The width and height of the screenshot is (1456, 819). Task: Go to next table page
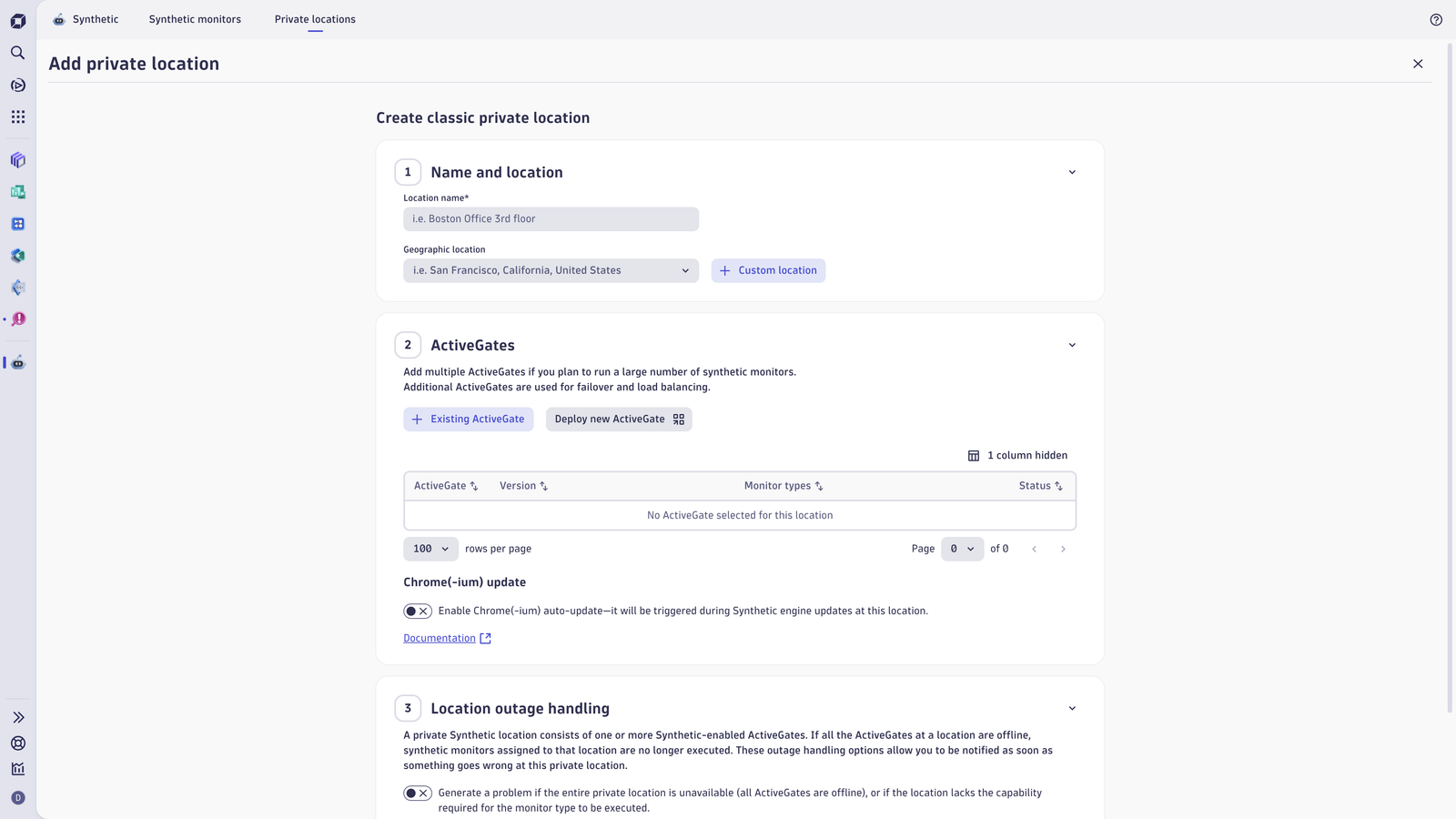[x=1063, y=549]
